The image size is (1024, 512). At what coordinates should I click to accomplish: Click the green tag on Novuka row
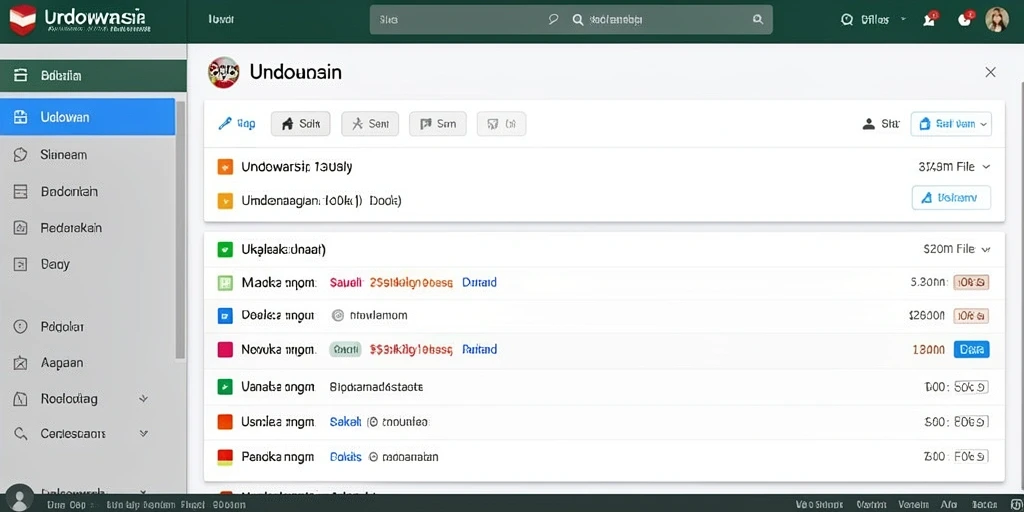[x=345, y=349]
